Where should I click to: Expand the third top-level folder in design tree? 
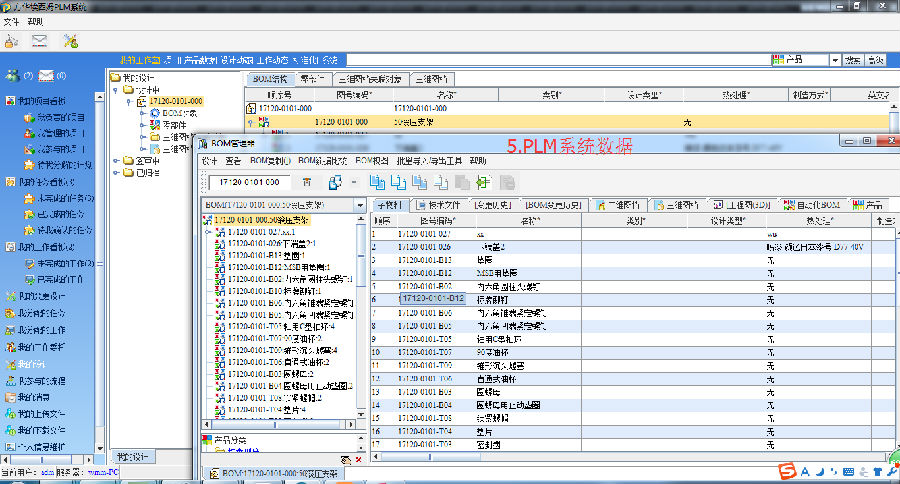pos(117,171)
